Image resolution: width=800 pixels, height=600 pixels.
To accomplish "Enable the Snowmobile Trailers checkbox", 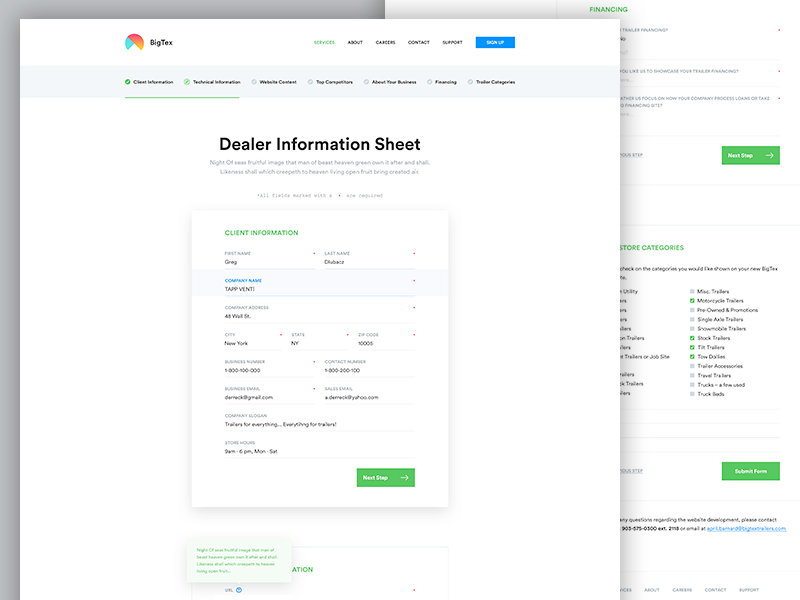I will 692,329.
